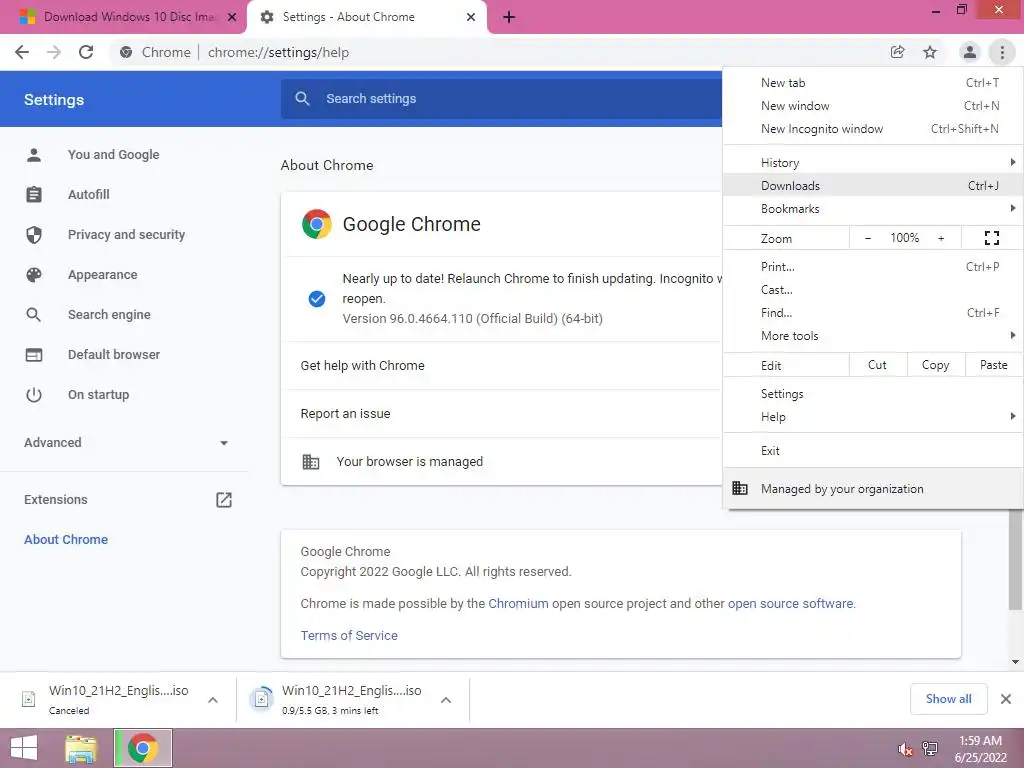
Task: Click the in-progress ISO download icon
Action: coord(261,699)
